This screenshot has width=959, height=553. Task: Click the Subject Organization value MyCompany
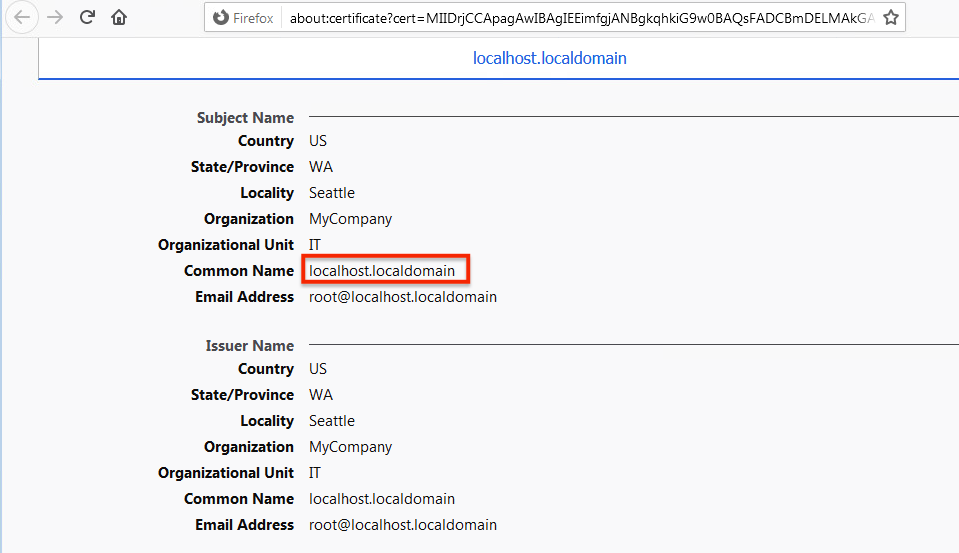pos(350,219)
